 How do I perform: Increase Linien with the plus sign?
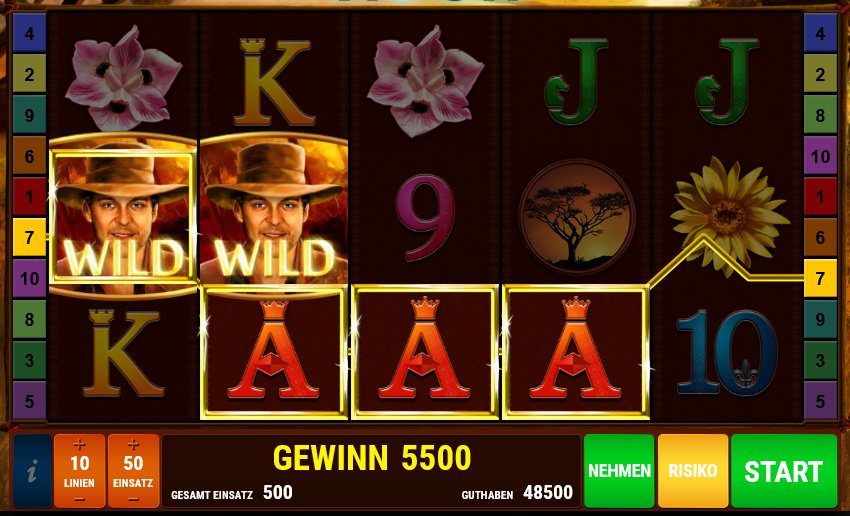[79, 445]
